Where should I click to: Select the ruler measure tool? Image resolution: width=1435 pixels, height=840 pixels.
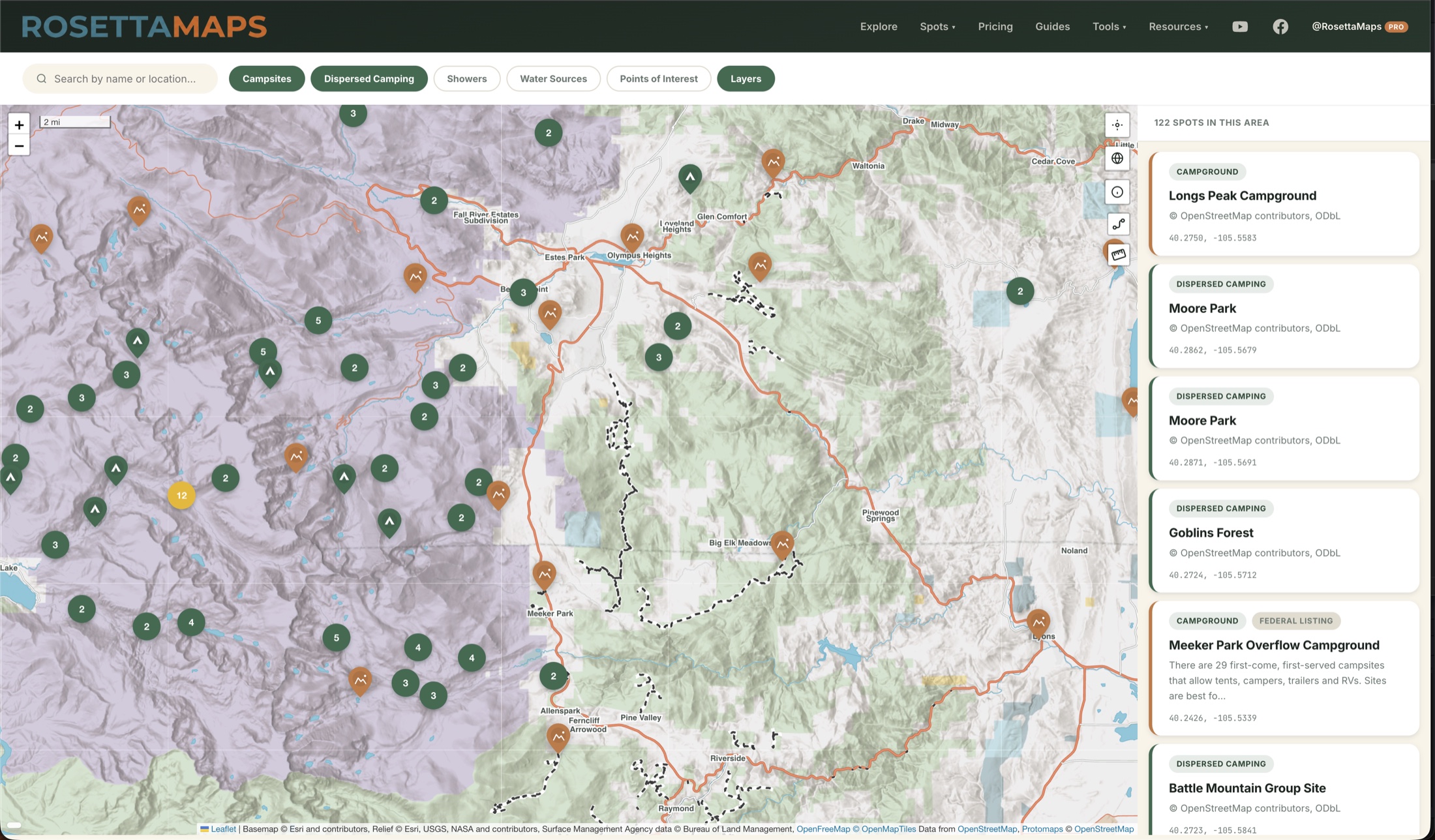pos(1118,254)
